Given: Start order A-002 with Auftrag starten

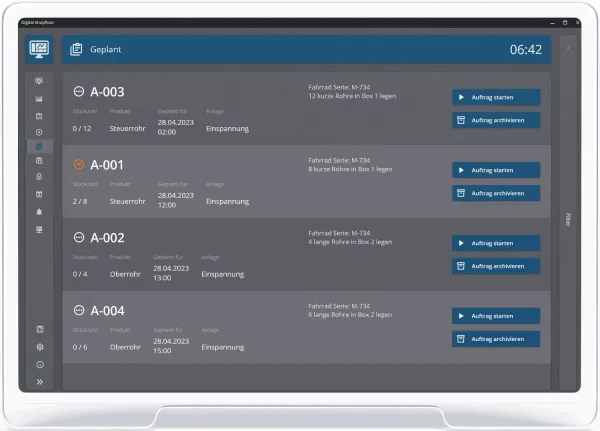Looking at the screenshot, I should (x=496, y=243).
